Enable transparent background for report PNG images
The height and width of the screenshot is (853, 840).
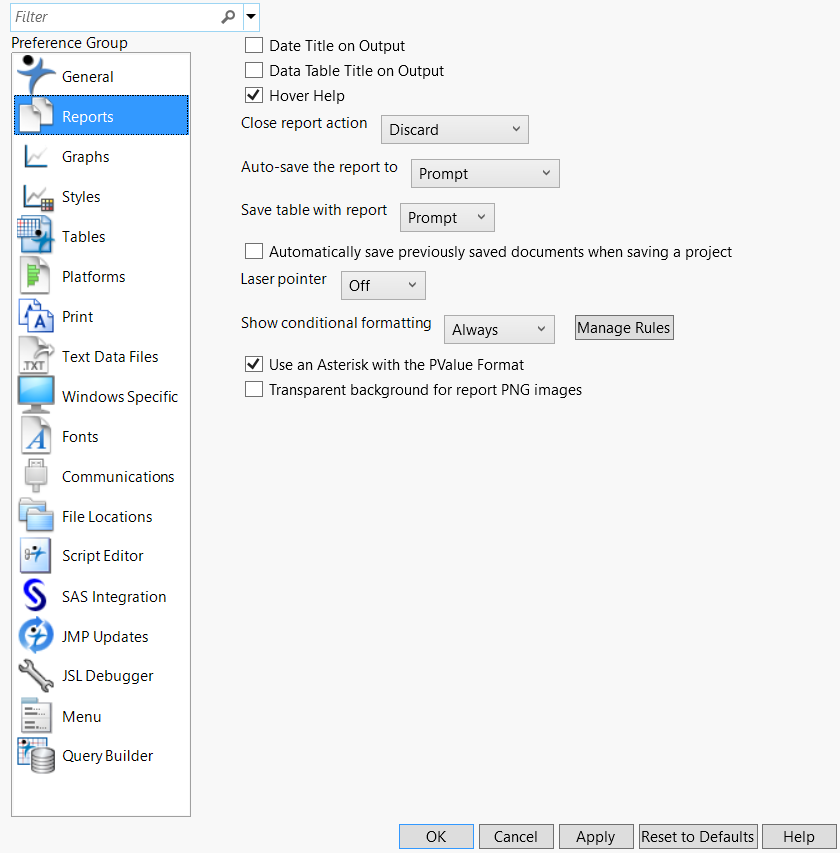point(254,389)
